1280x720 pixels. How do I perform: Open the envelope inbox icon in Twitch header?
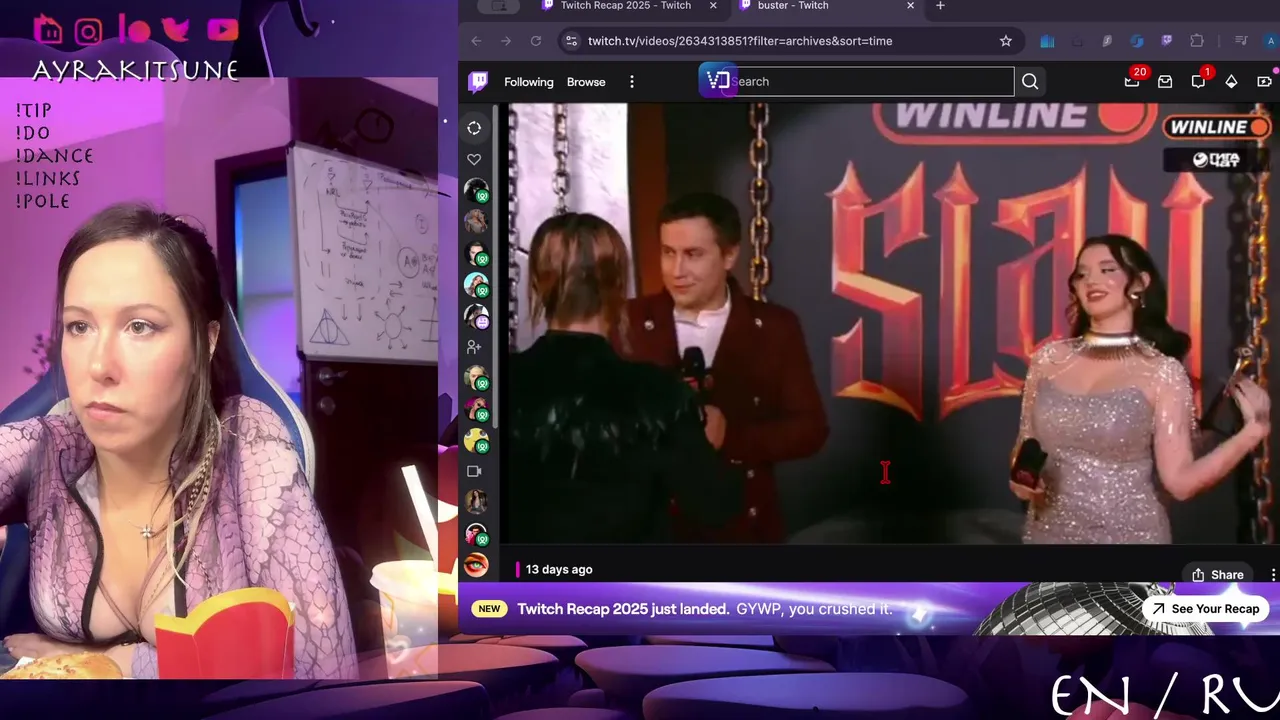point(1165,82)
